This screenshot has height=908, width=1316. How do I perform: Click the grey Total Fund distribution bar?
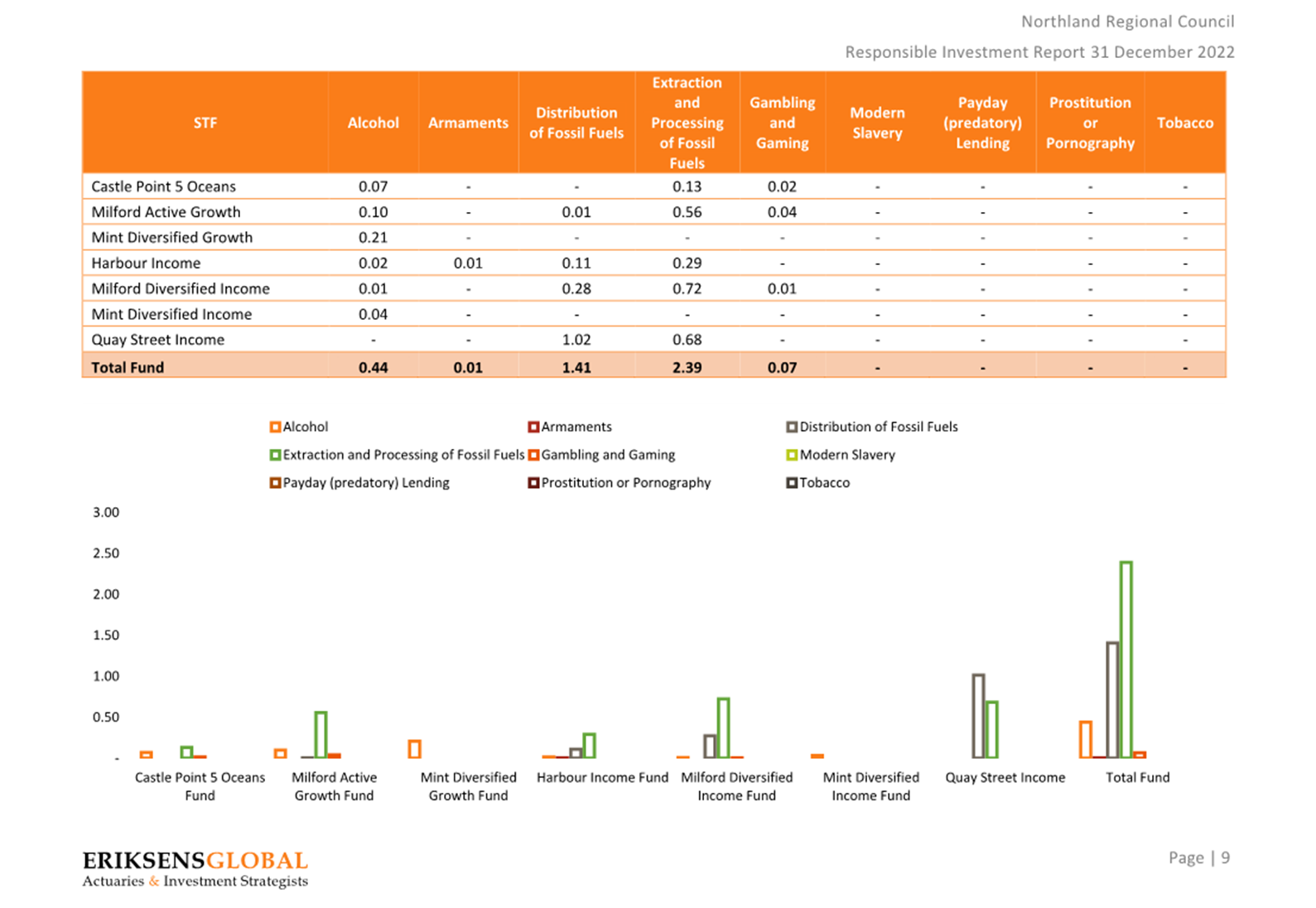coord(1112,700)
